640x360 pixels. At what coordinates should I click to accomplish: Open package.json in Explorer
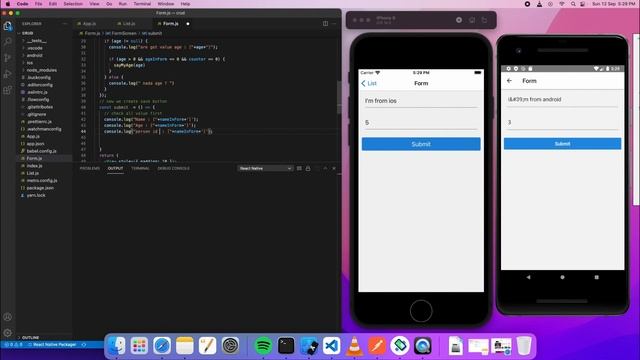pyautogui.click(x=40, y=188)
